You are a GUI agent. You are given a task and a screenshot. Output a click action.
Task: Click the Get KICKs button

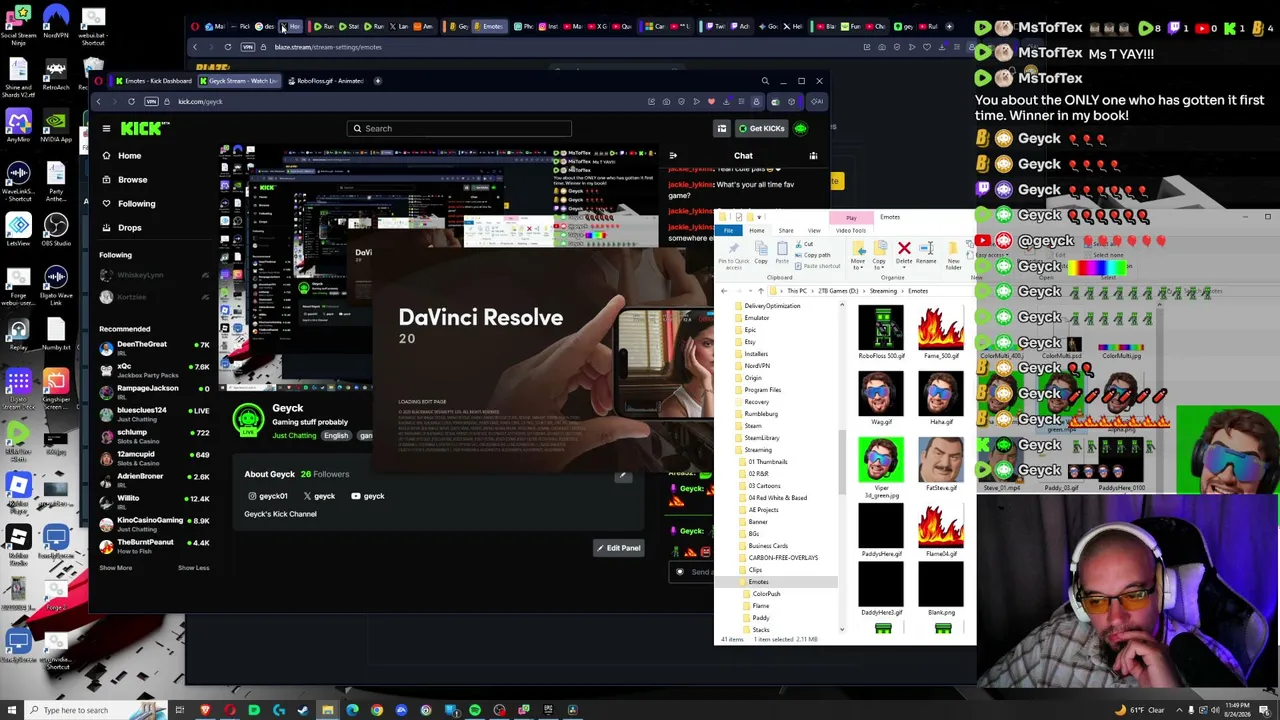click(x=762, y=128)
